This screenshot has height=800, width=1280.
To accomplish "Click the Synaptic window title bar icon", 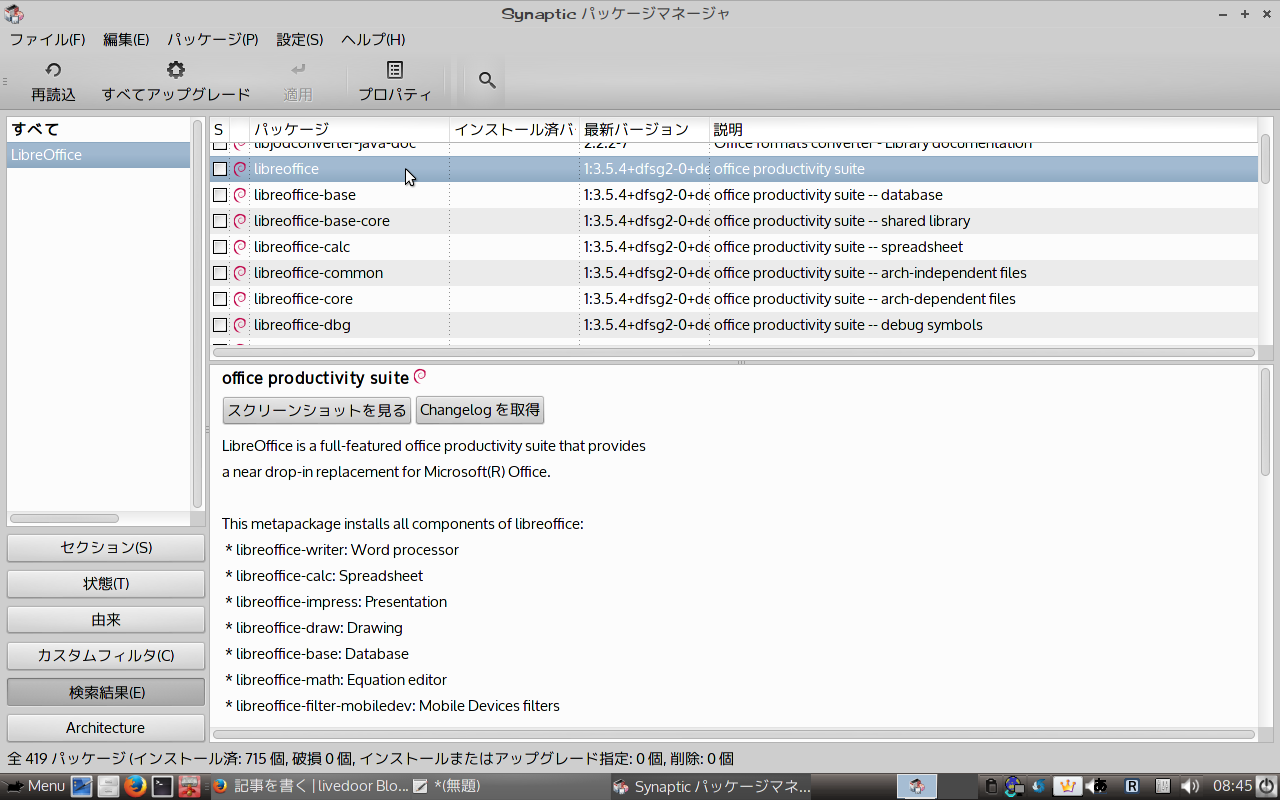I will 13,14.
